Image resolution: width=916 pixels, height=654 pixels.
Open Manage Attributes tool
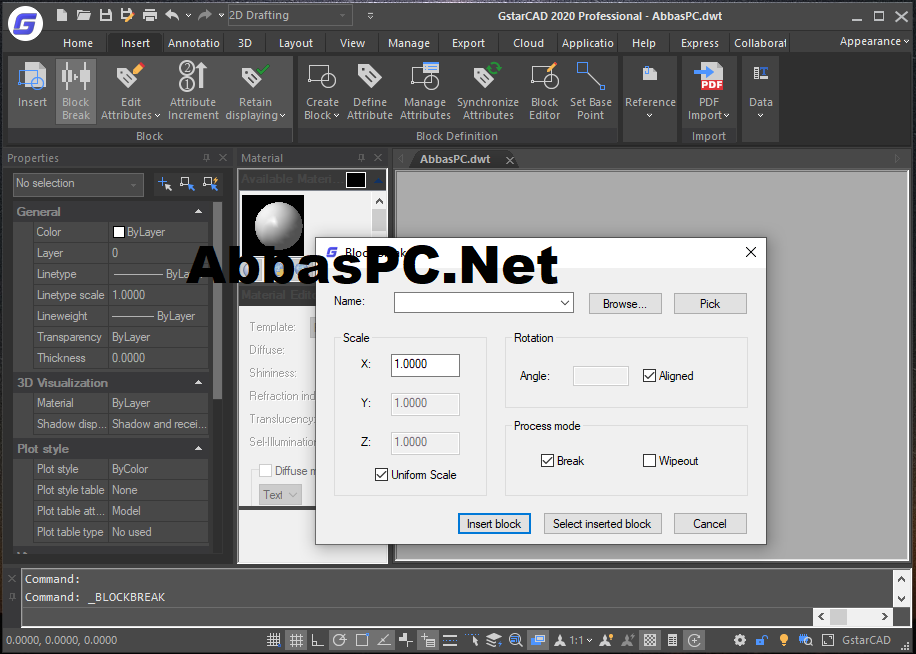click(425, 91)
